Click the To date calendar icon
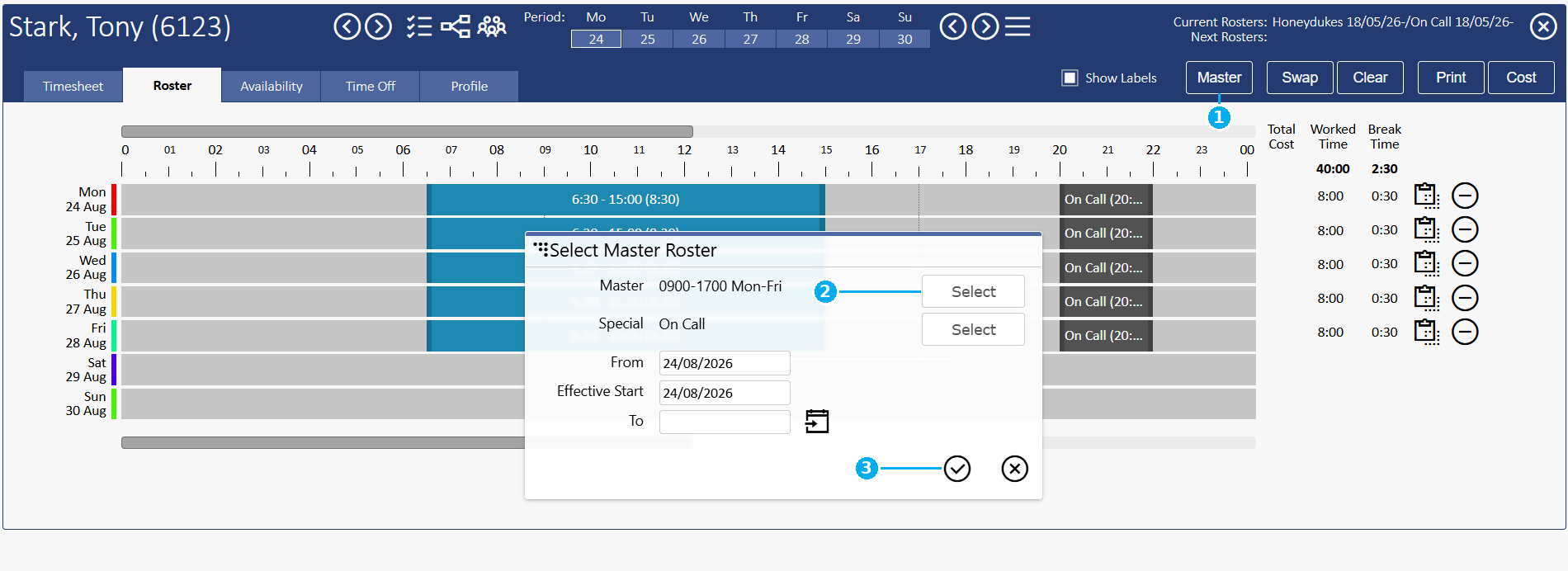Image resolution: width=1568 pixels, height=571 pixels. pyautogui.click(x=817, y=422)
